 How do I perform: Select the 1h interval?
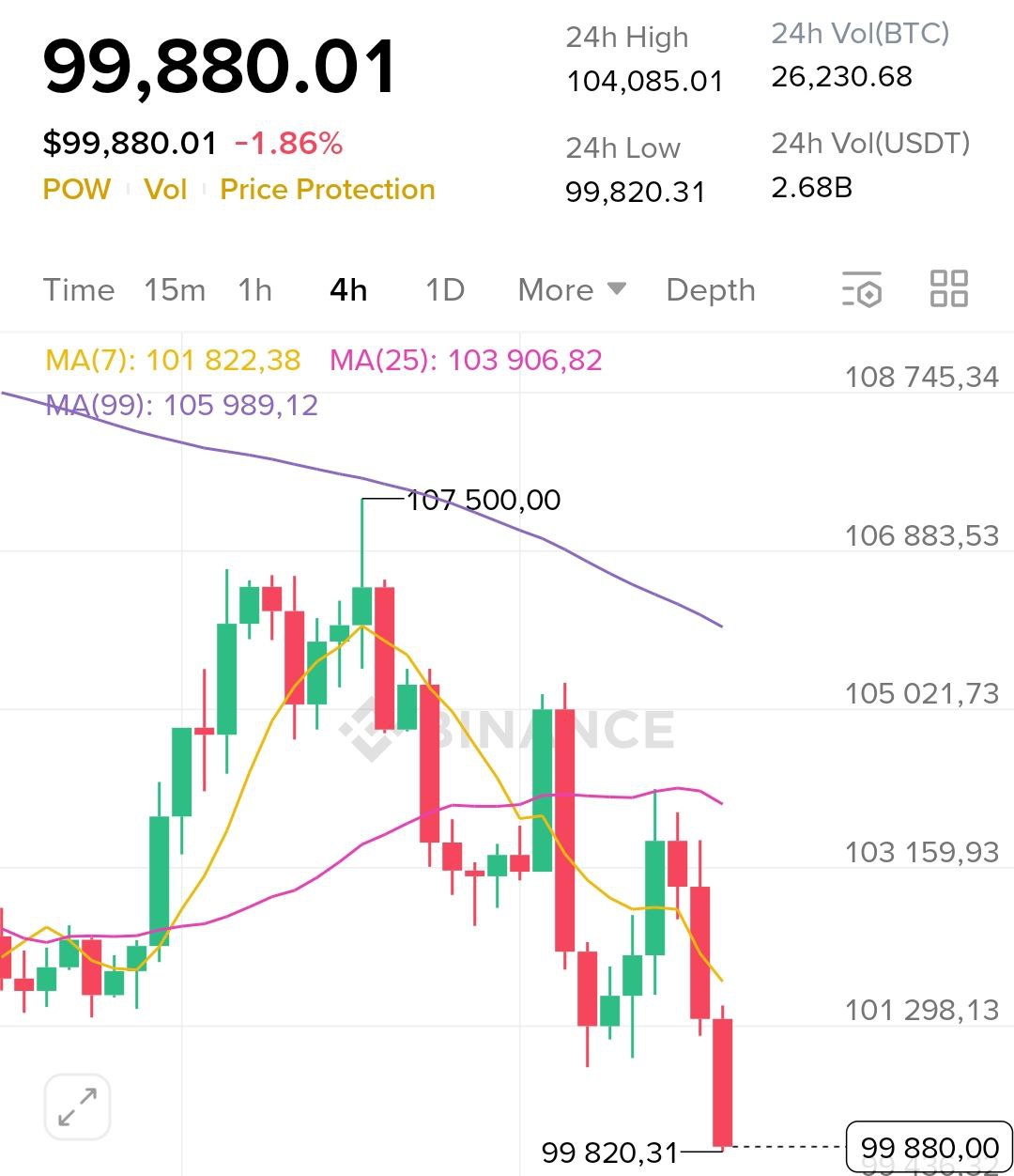254,290
